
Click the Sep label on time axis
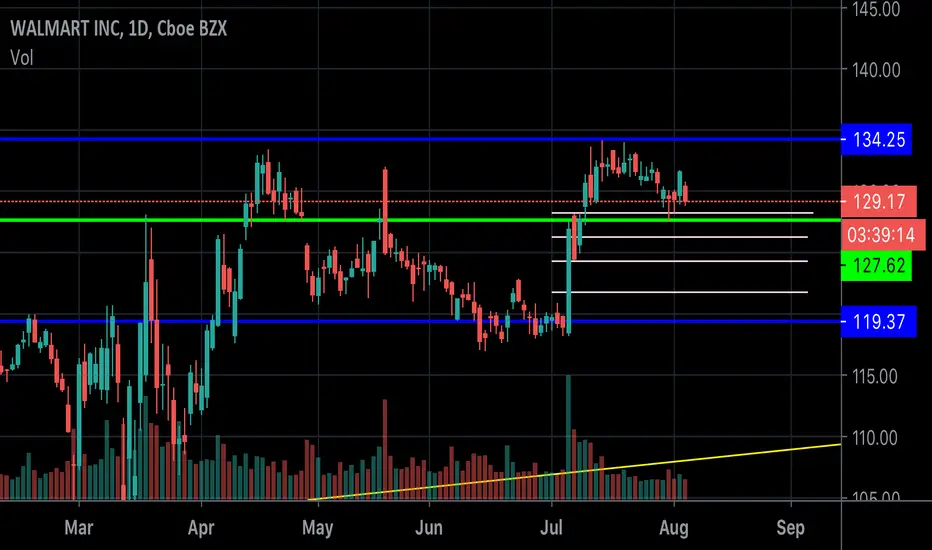click(790, 527)
